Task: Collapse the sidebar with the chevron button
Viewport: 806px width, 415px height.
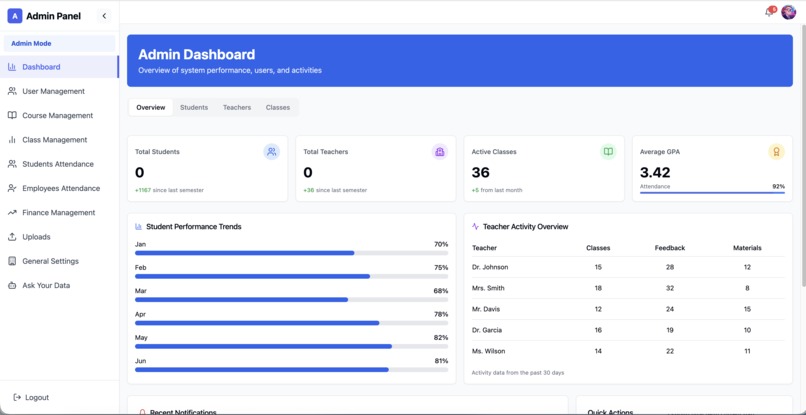Action: click(104, 16)
